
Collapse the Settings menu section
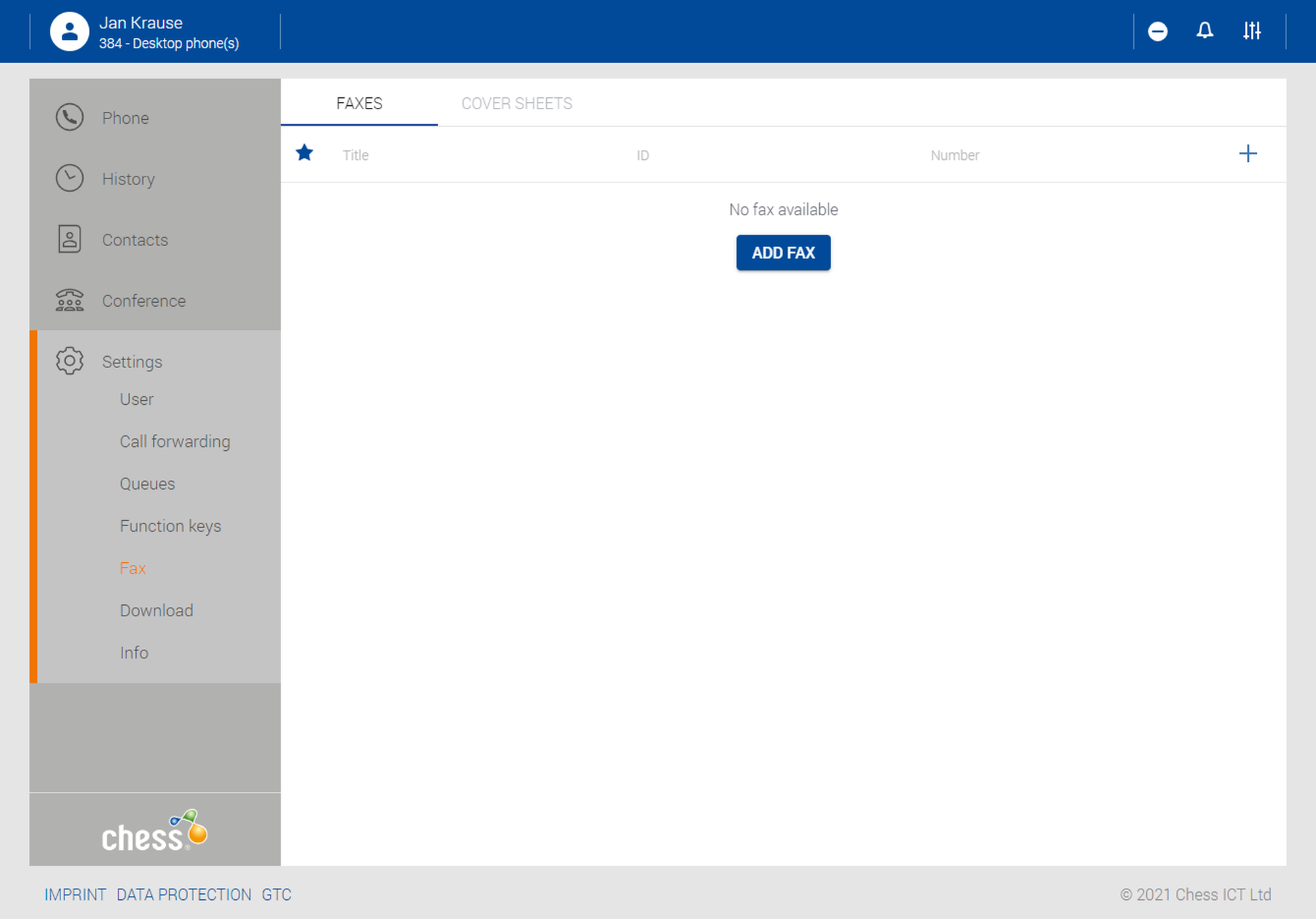[x=132, y=361]
